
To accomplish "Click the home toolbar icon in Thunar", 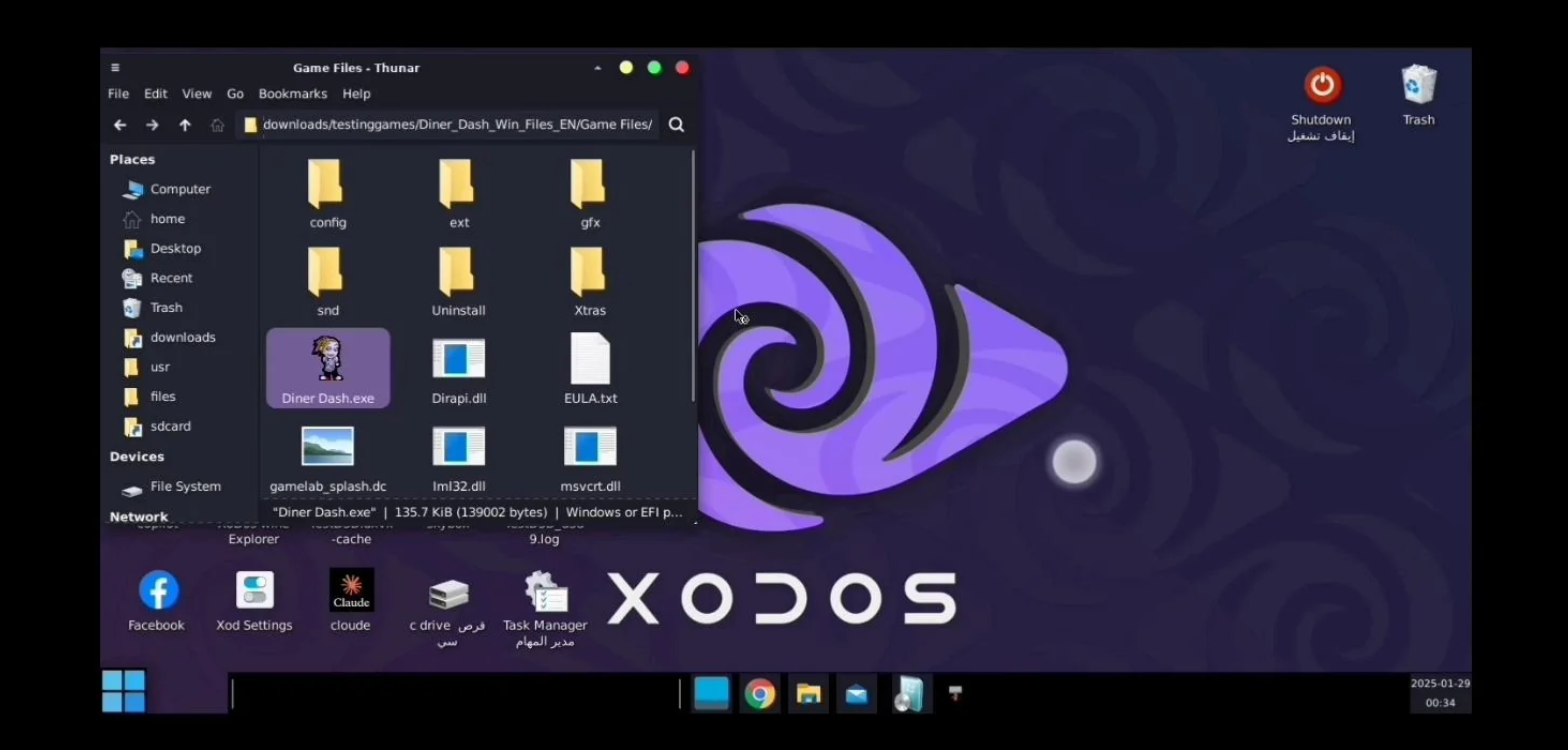I will point(217,125).
